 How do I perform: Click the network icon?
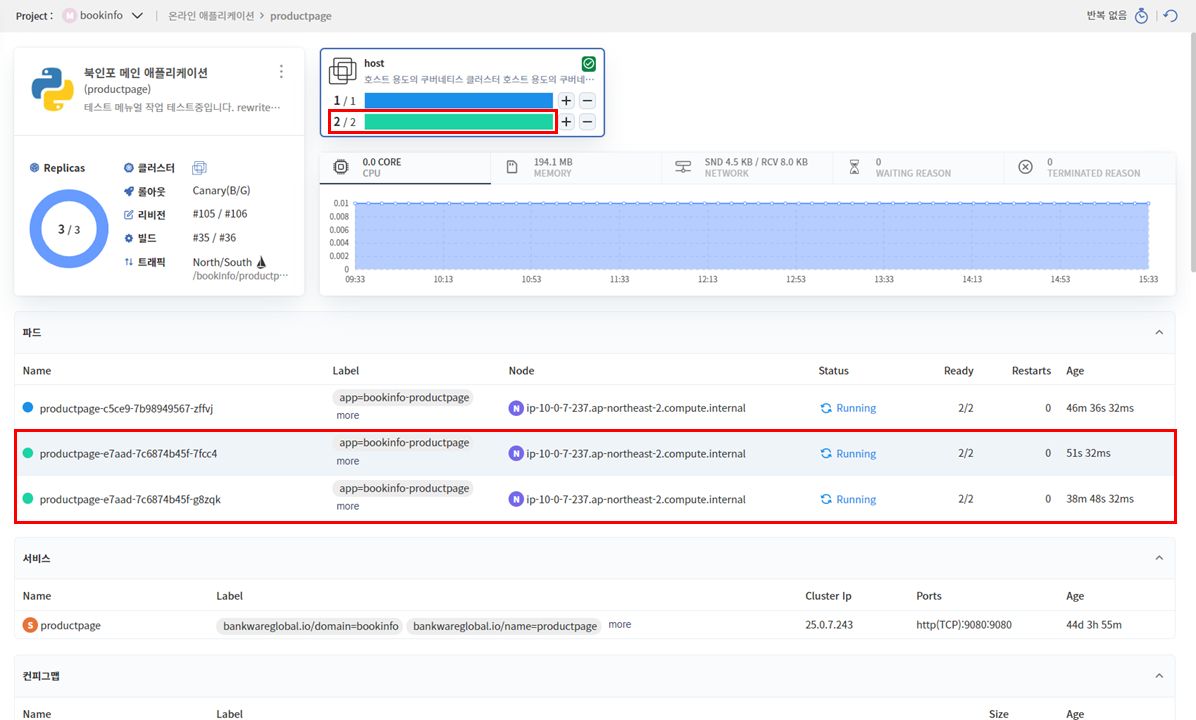click(683, 167)
